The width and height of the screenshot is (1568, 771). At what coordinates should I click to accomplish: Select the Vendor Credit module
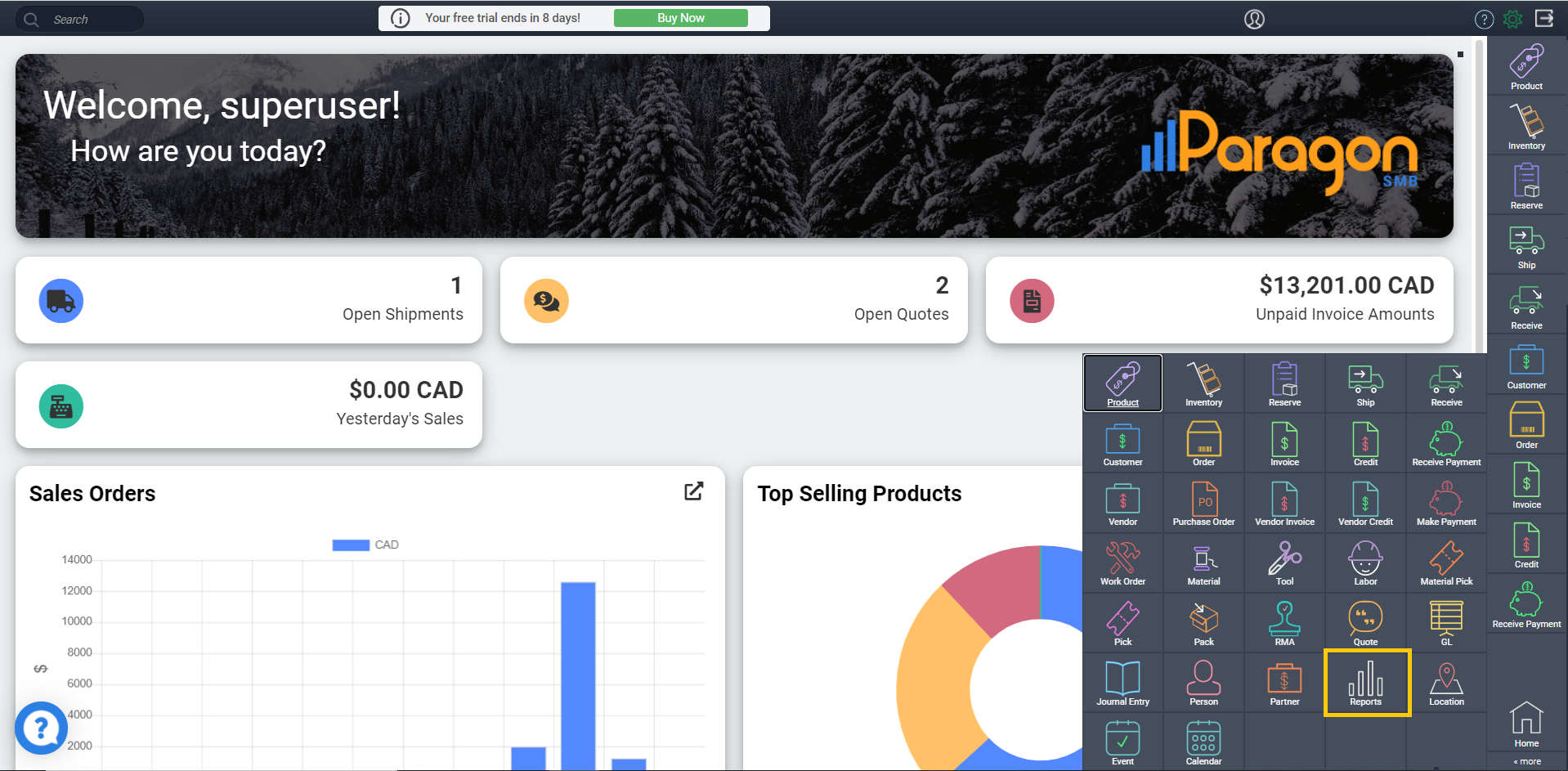1365,503
